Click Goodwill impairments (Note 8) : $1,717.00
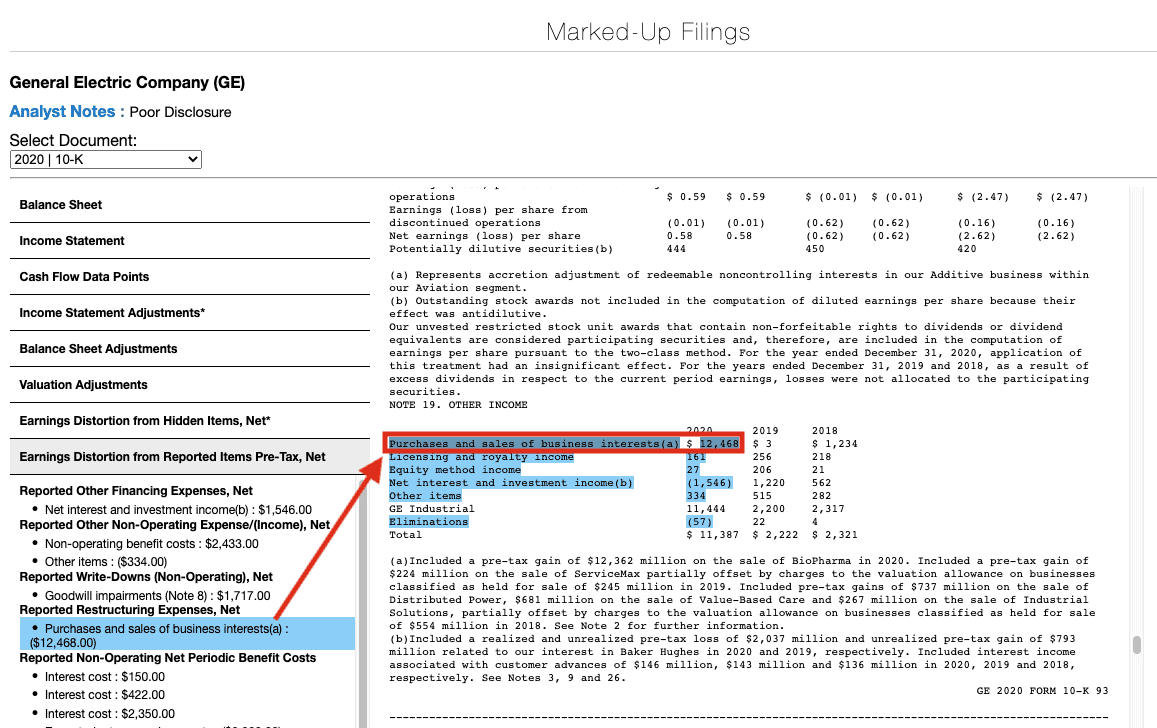Image resolution: width=1157 pixels, height=728 pixels. coord(157,596)
